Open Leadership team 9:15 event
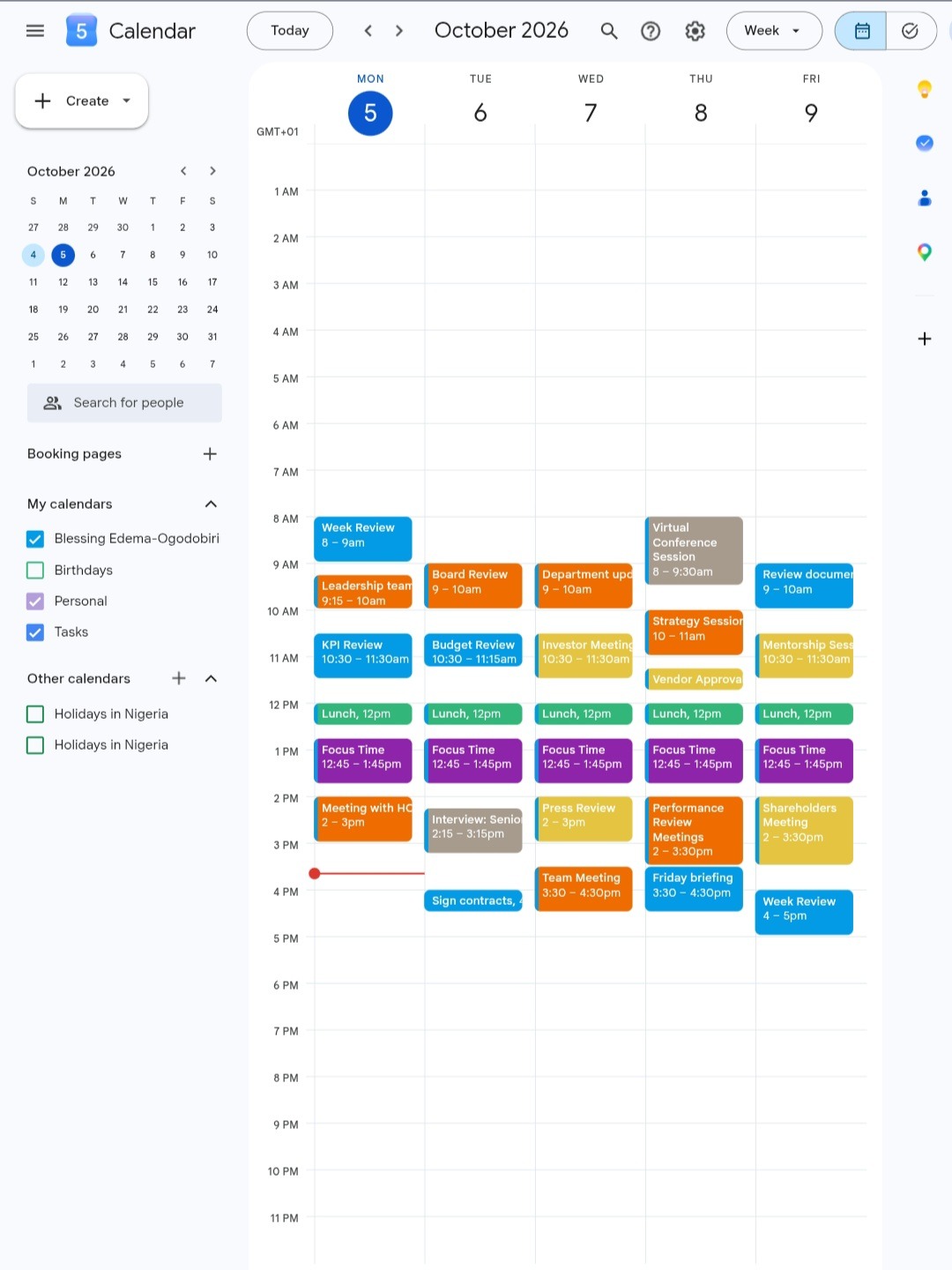952x1270 pixels. coord(363,592)
